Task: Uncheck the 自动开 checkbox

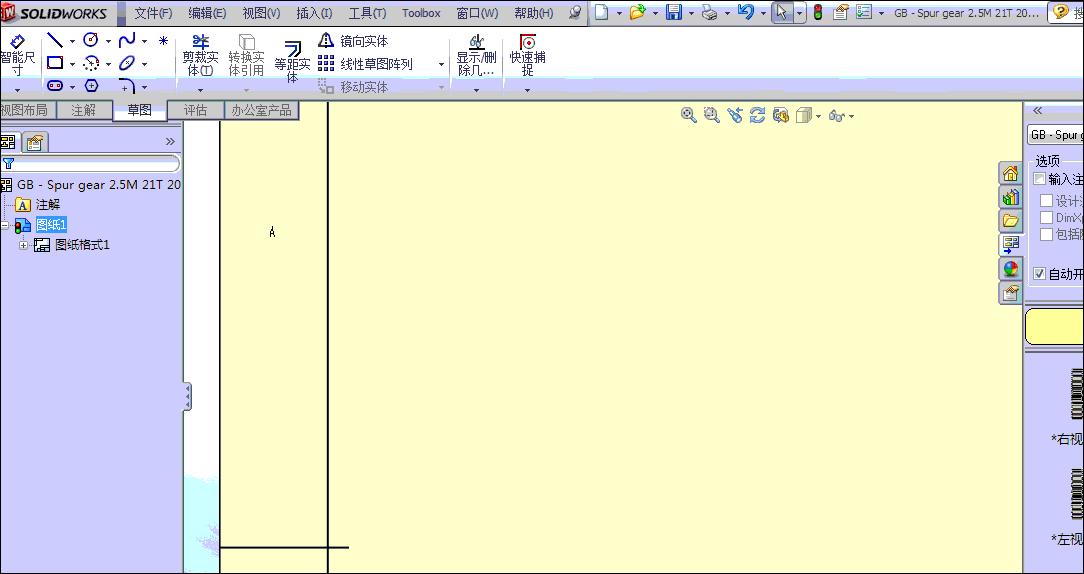Action: (1040, 274)
